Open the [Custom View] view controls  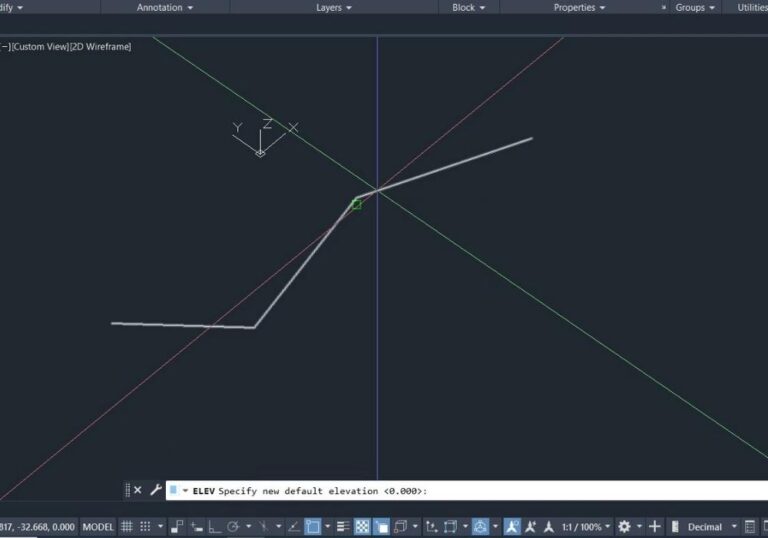click(40, 47)
